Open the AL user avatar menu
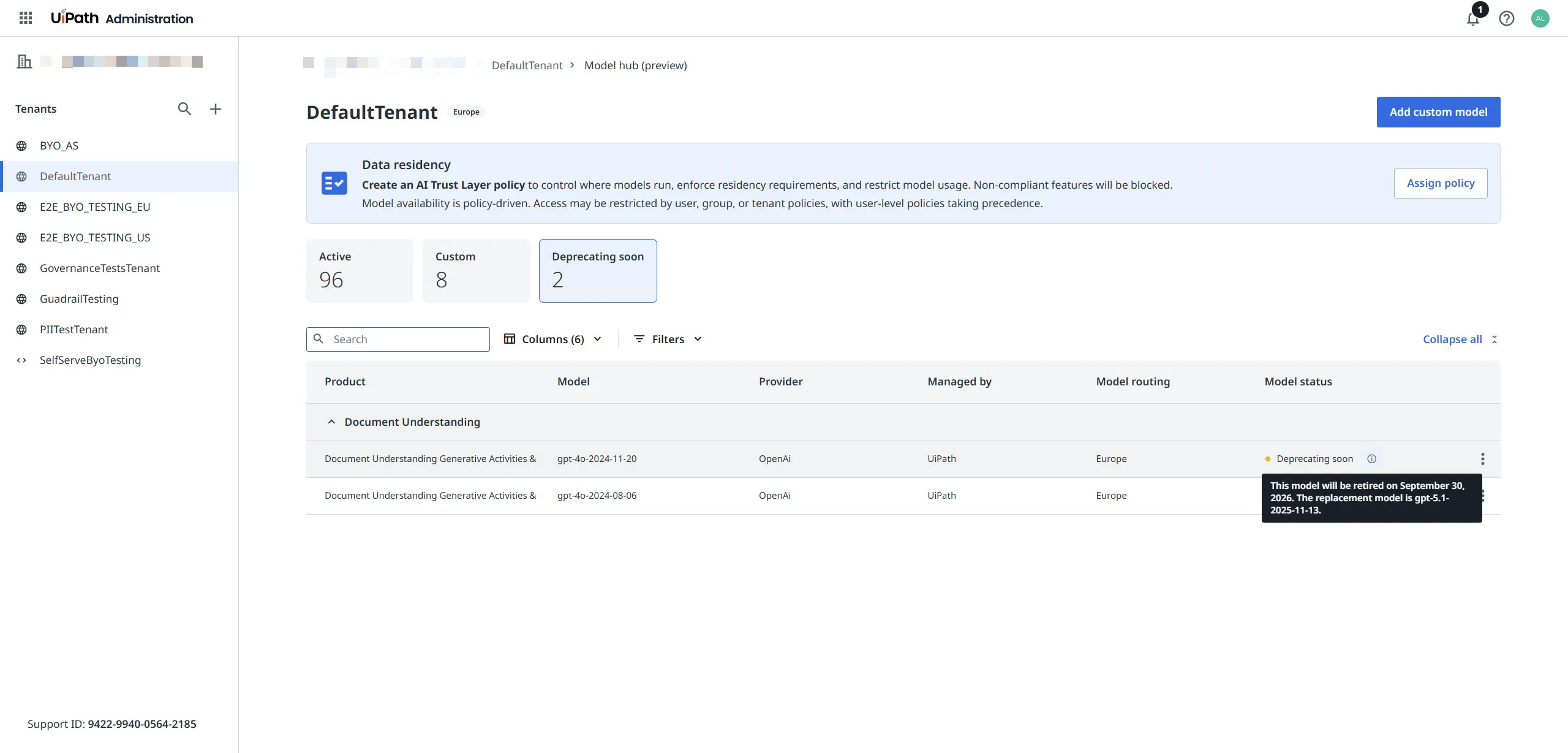 click(x=1540, y=18)
